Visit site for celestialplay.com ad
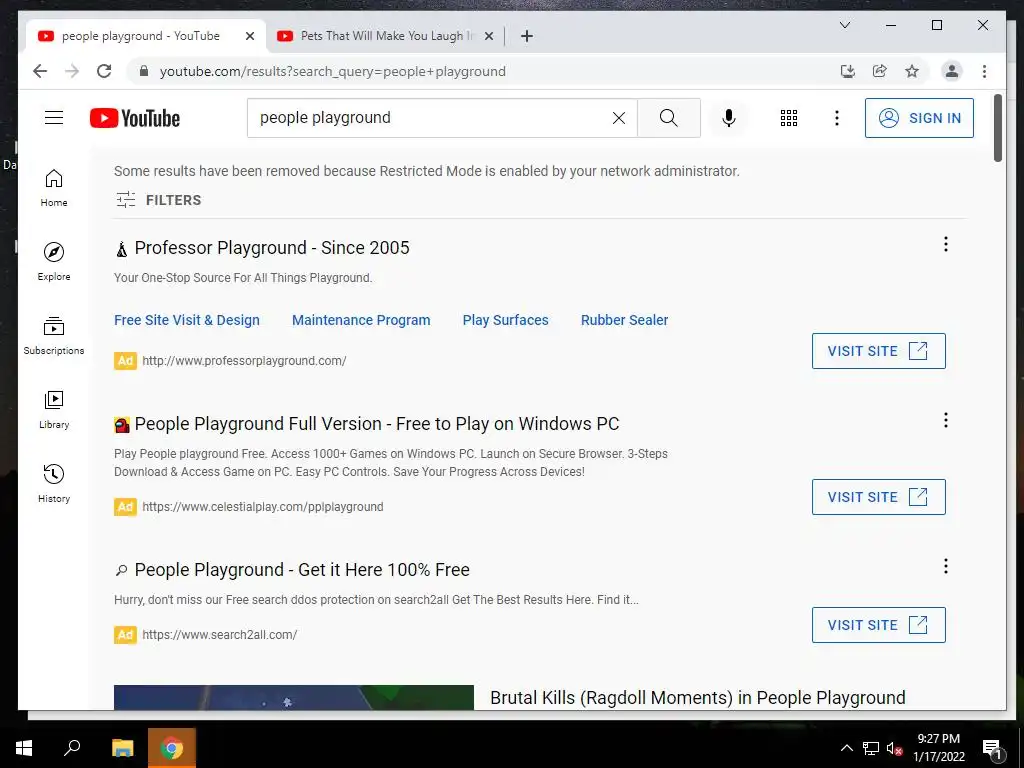The width and height of the screenshot is (1024, 768). tap(879, 497)
